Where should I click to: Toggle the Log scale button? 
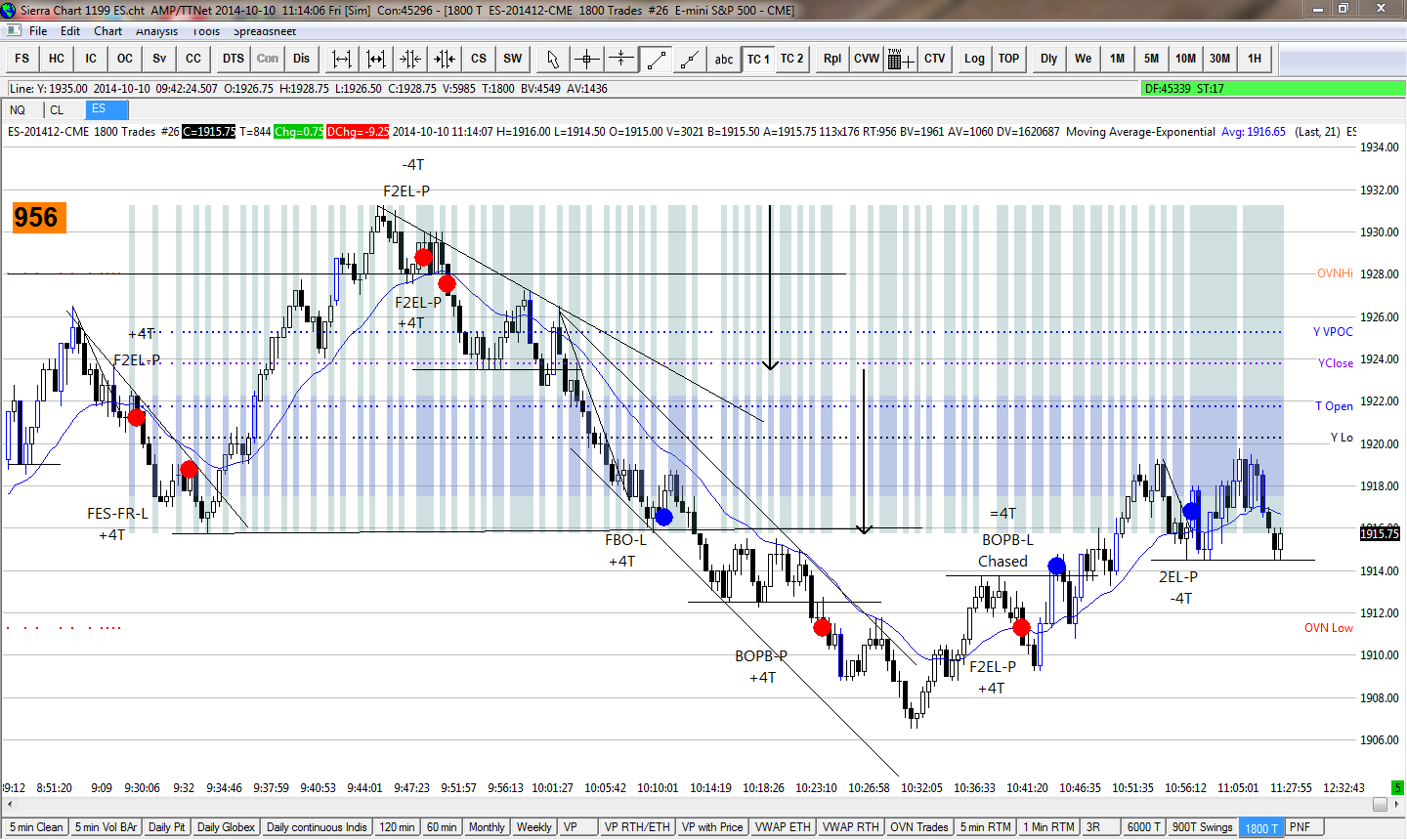[975, 59]
